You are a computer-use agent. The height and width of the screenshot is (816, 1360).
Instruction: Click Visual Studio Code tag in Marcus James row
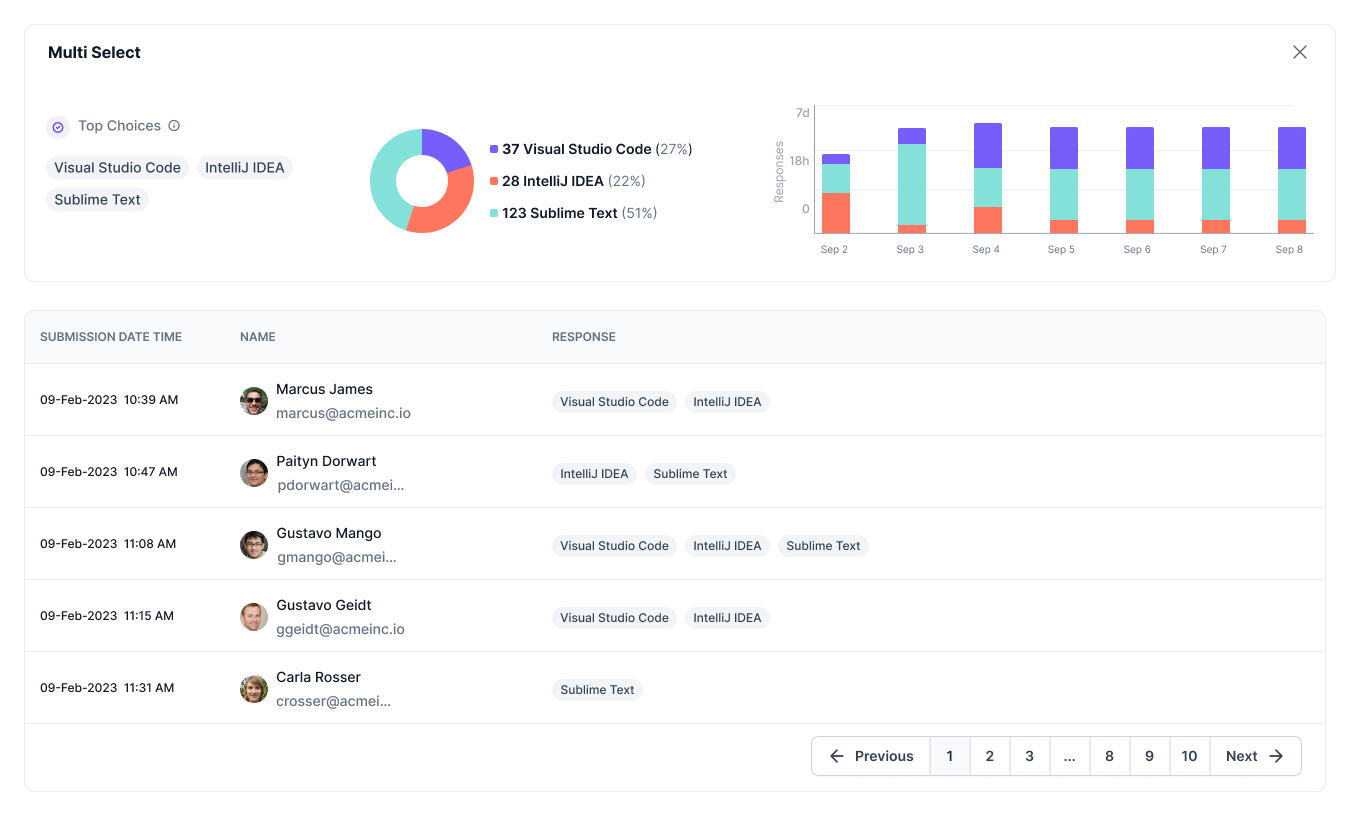pos(614,402)
